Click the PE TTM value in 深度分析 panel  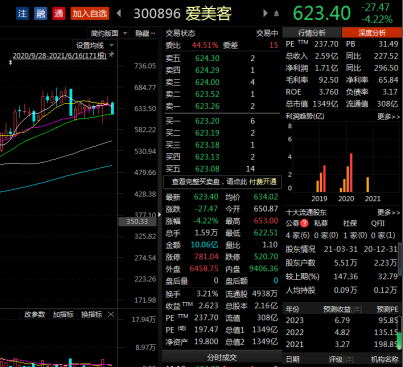(x=326, y=44)
